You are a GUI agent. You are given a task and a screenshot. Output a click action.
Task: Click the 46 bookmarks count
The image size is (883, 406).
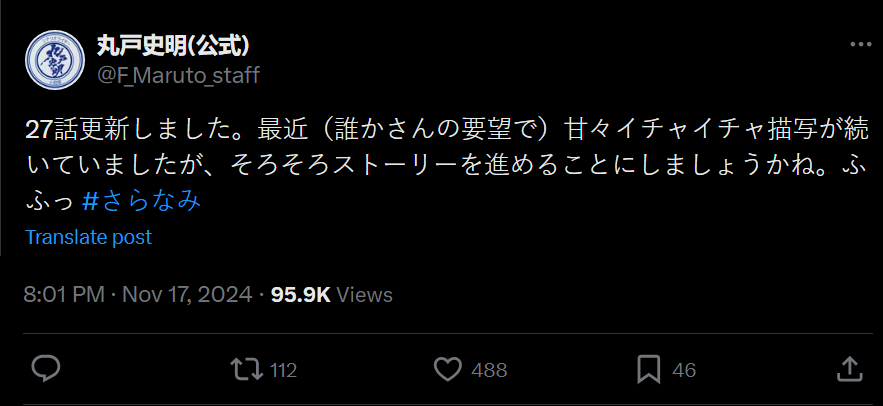[x=684, y=370]
